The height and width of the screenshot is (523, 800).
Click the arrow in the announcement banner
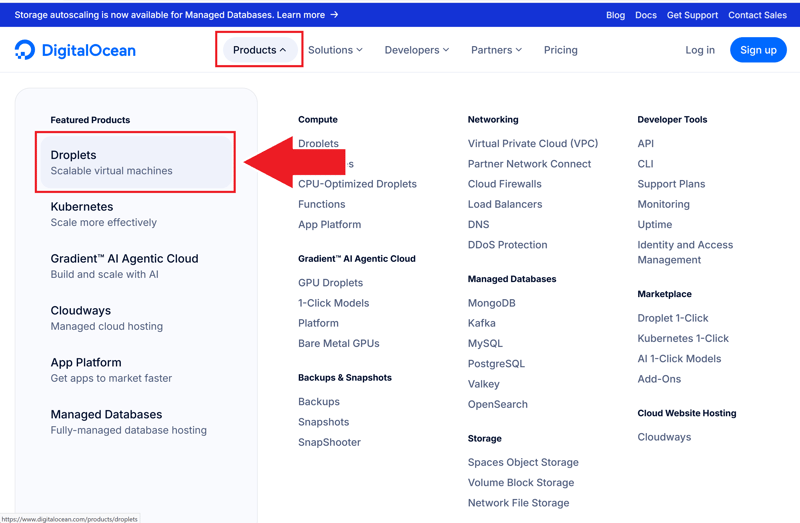pos(334,15)
